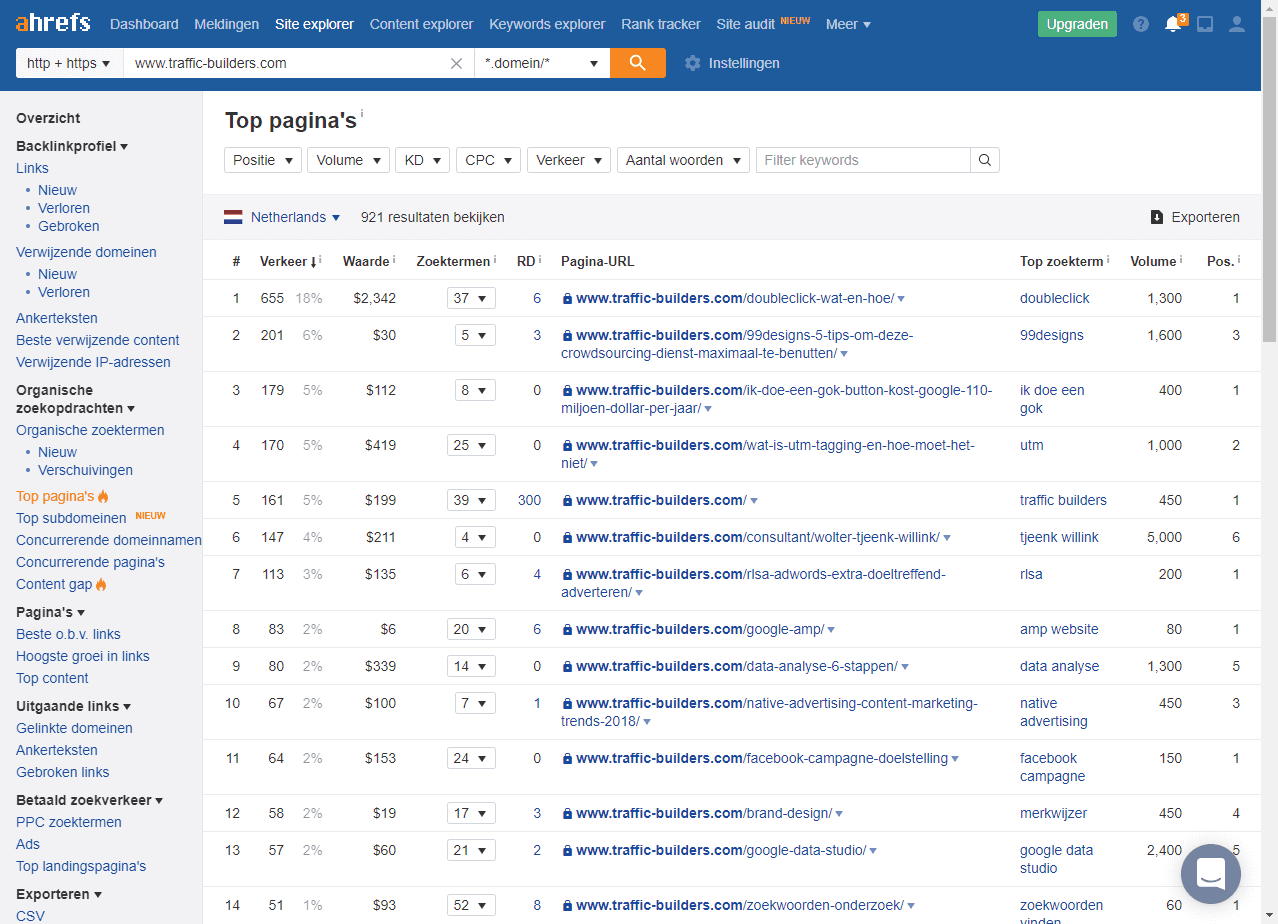The width and height of the screenshot is (1278, 924).
Task: Expand the 37 zoektermen dropdown in row 1
Action: [x=471, y=298]
